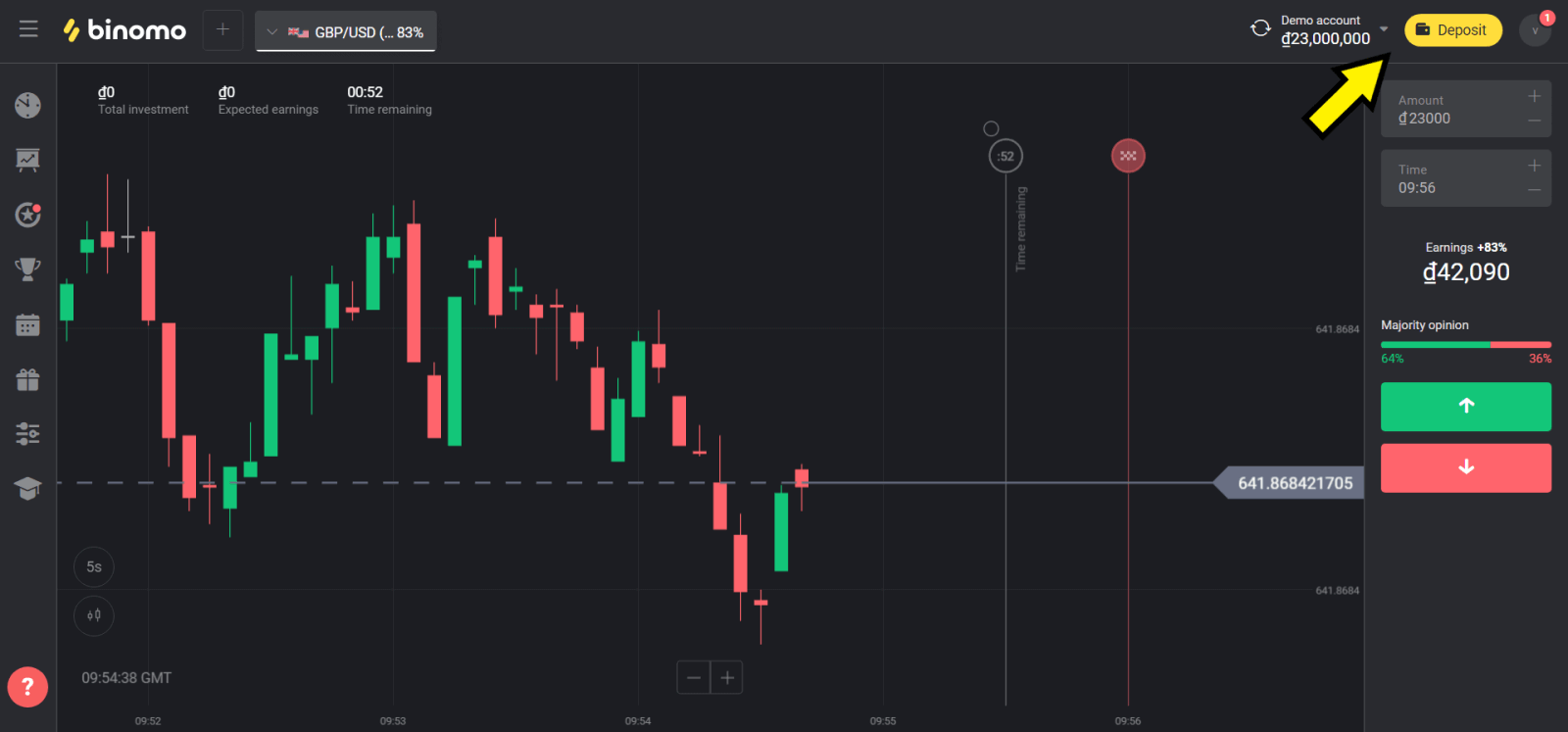Add a new asset tab

pyautogui.click(x=222, y=30)
